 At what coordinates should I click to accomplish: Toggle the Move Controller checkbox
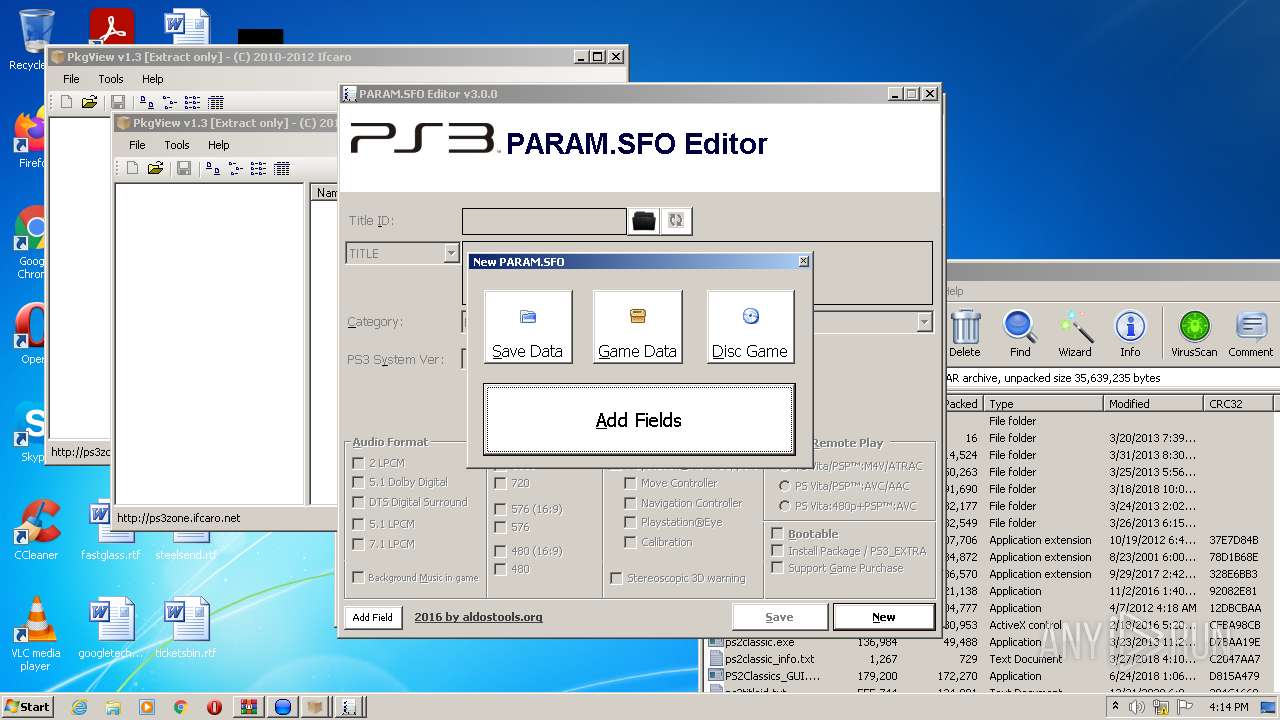pos(630,483)
